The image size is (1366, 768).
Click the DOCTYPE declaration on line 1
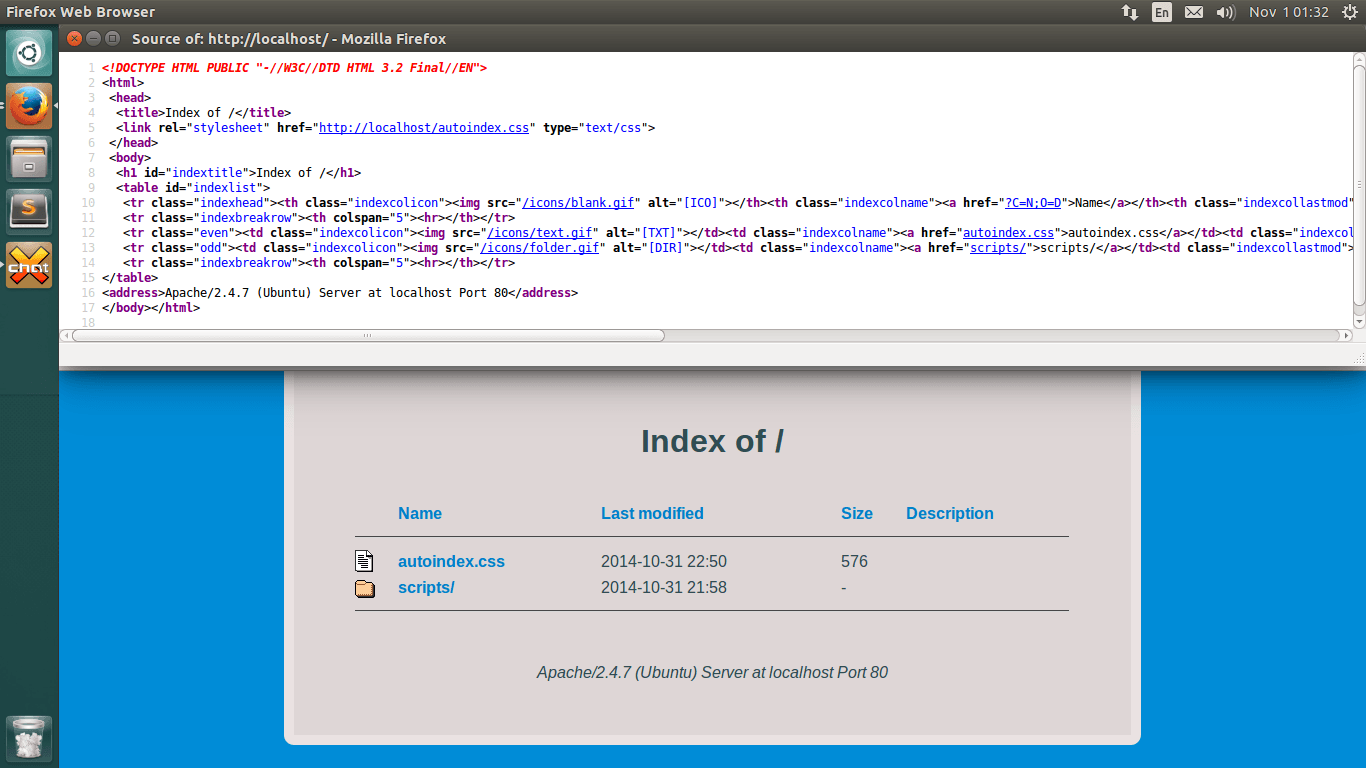point(294,68)
